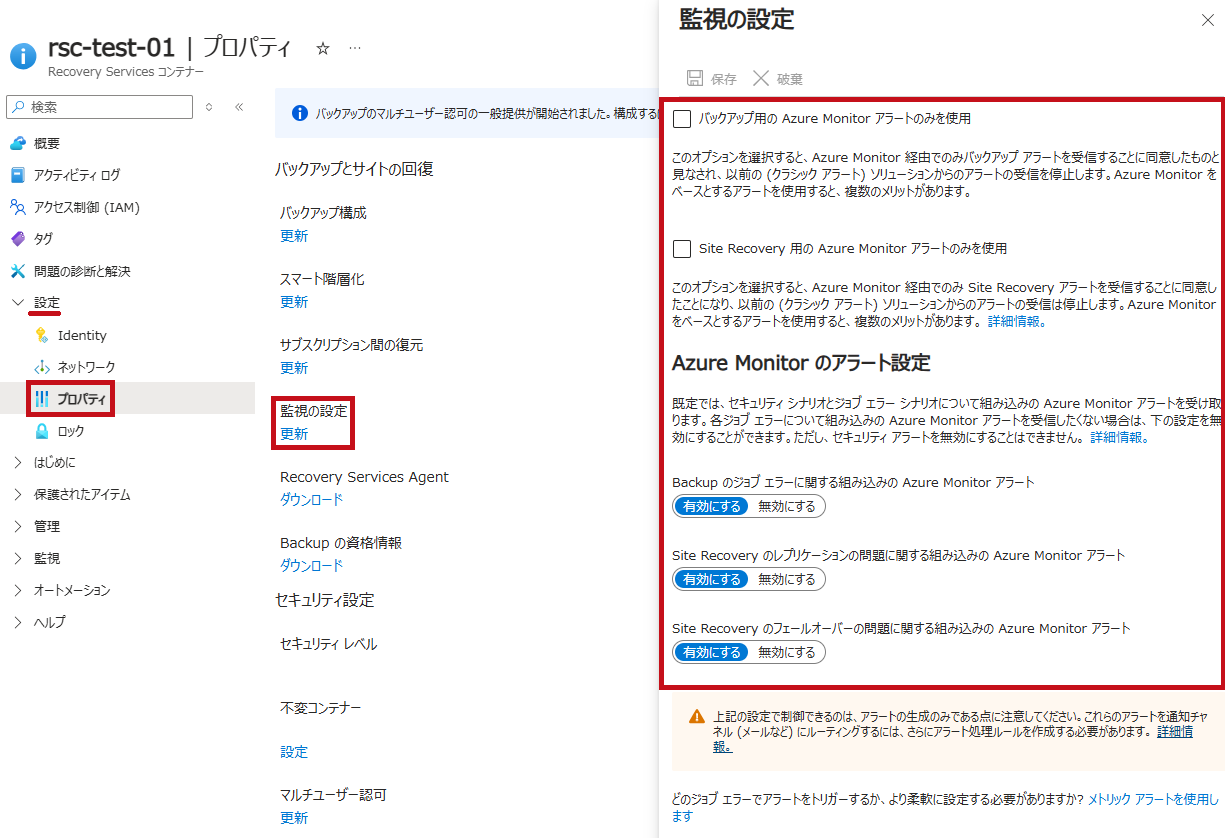Image resolution: width=1225 pixels, height=838 pixels.
Task: Click 更新 under サブスクリプション間の復元
Action: coord(294,368)
